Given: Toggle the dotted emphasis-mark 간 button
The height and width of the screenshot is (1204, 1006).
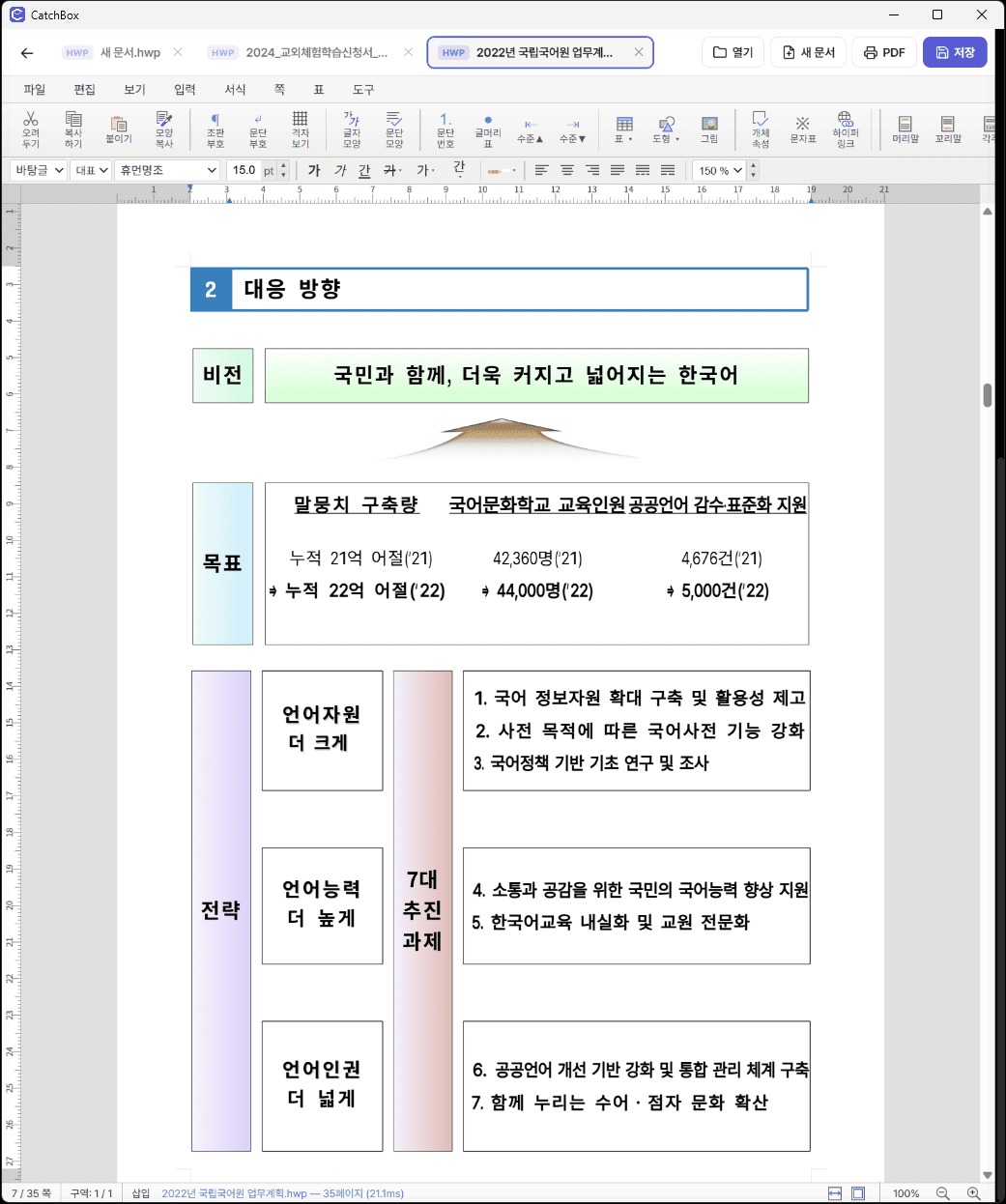Looking at the screenshot, I should [459, 169].
